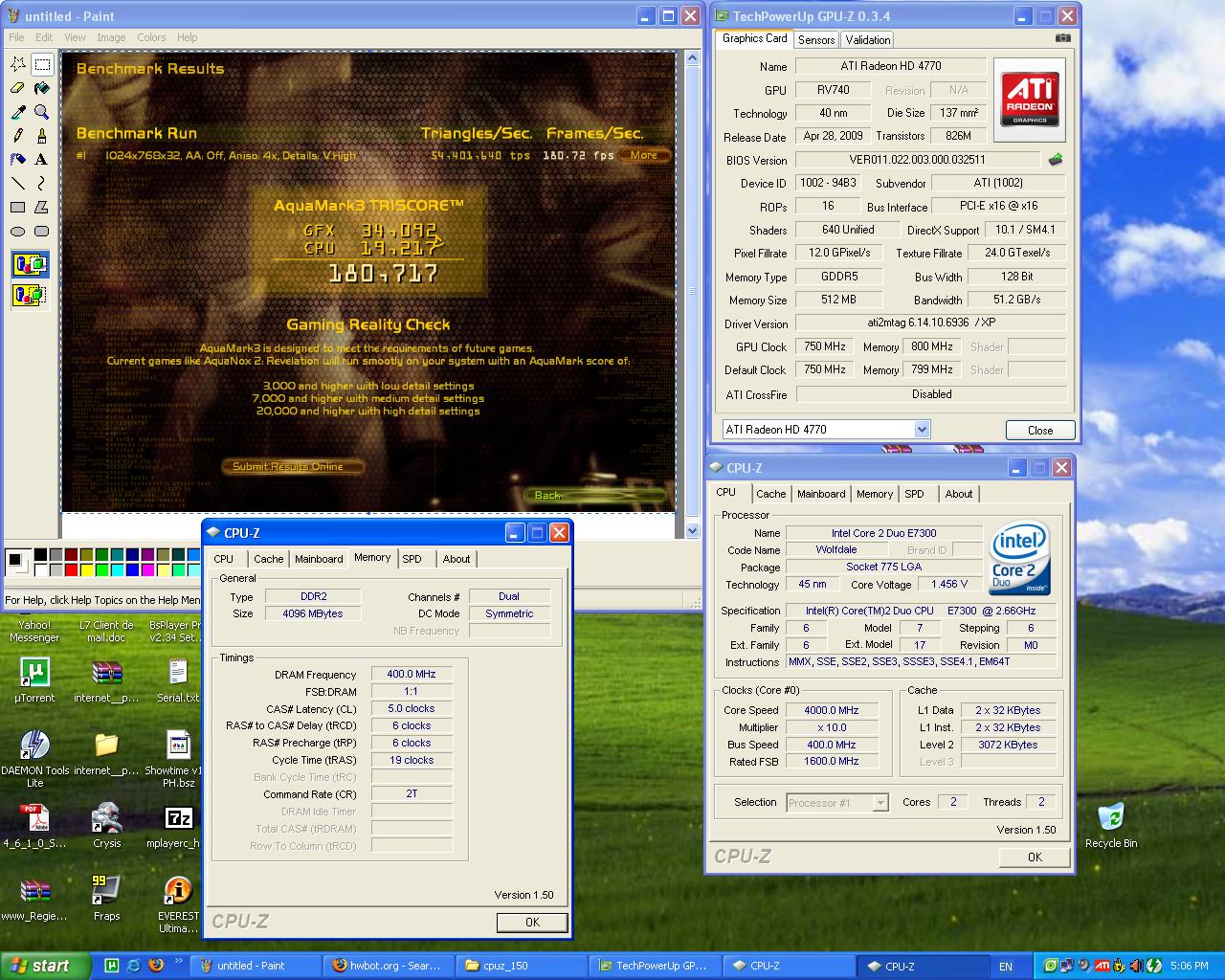Viewport: 1225px width, 980px height.
Task: Select the Crysis desktop shortcut
Action: [106, 826]
